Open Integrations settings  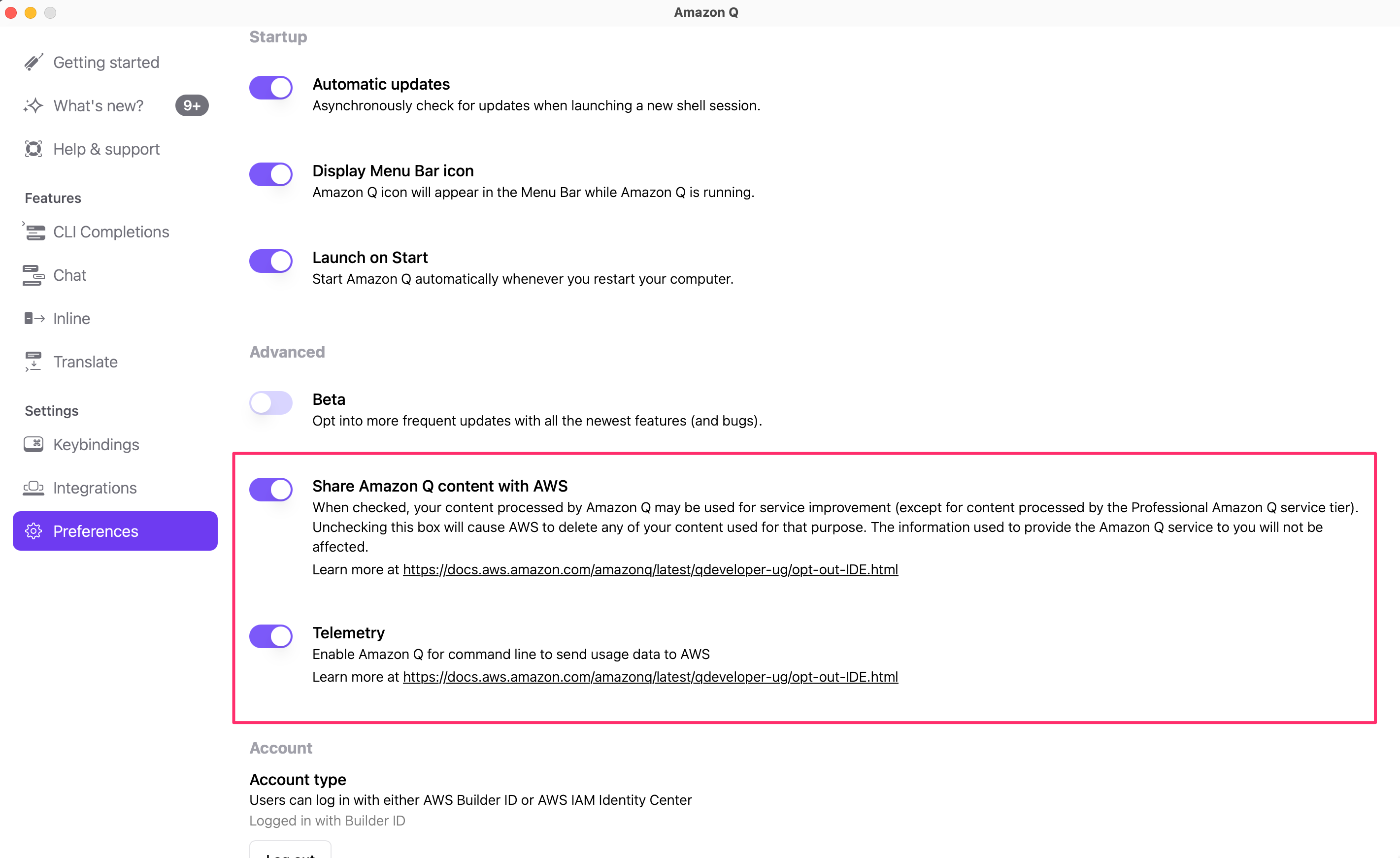pyautogui.click(x=115, y=488)
